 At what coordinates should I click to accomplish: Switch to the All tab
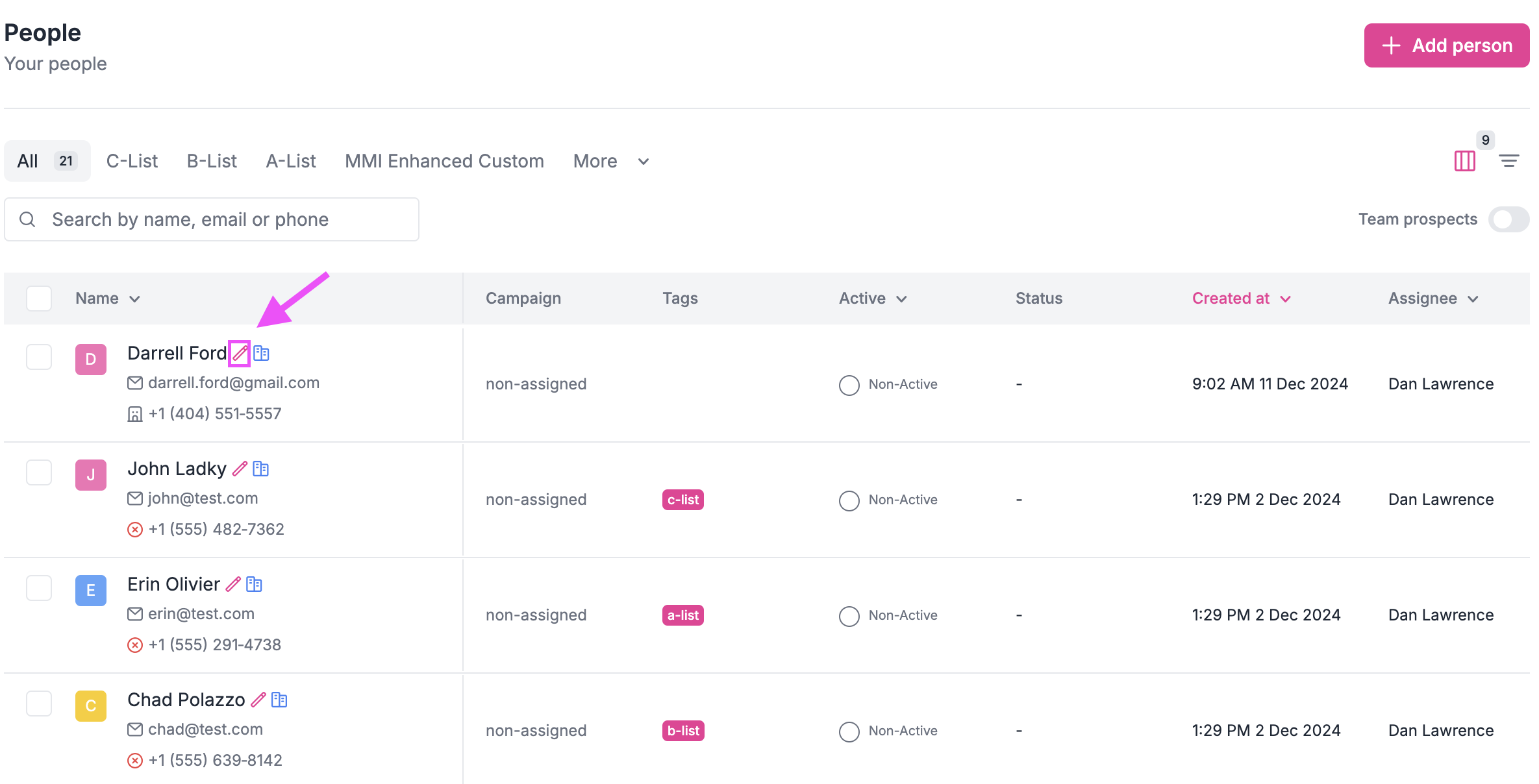coord(47,161)
